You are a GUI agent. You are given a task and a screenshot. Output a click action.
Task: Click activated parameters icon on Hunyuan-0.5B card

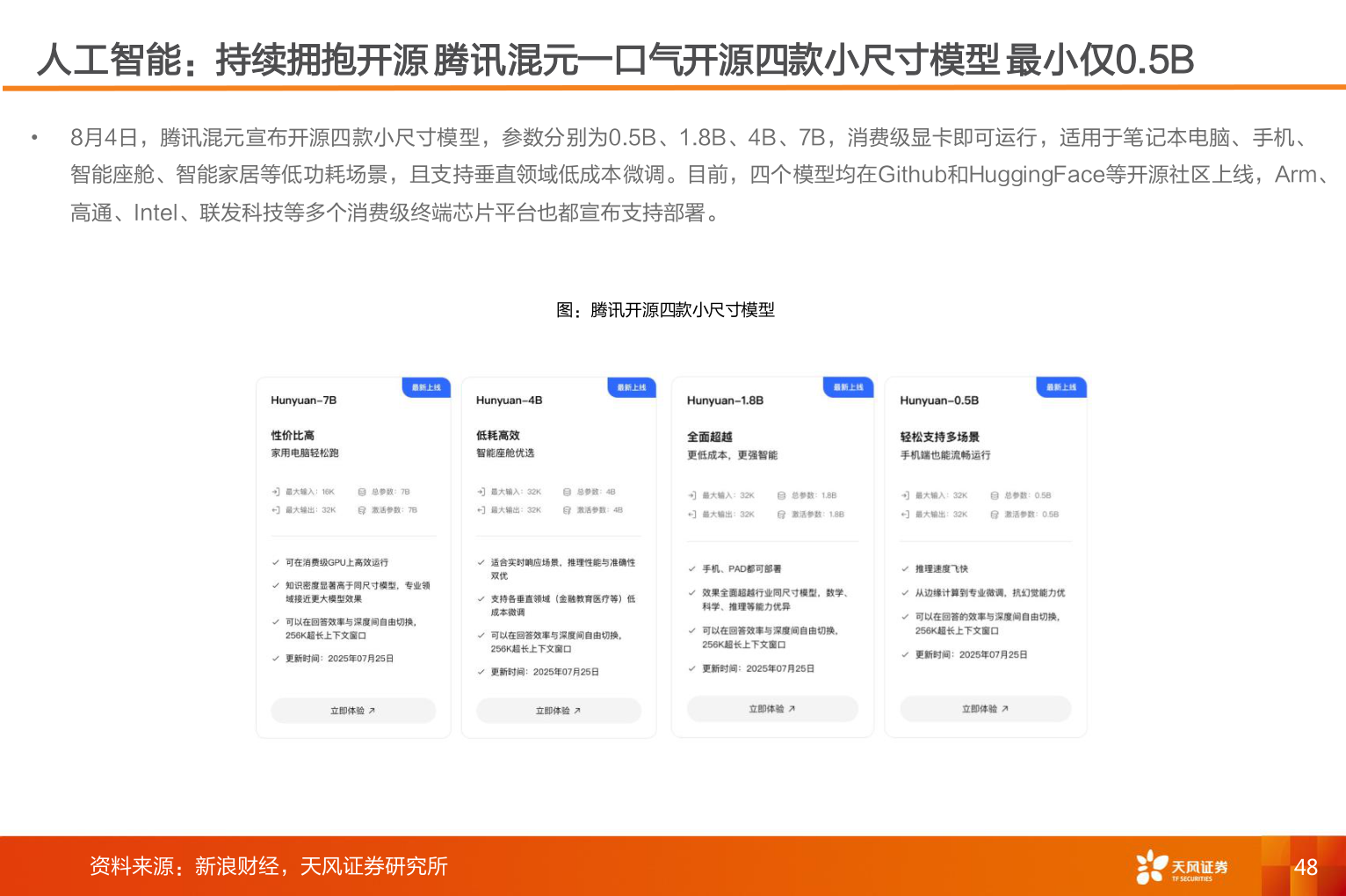point(995,514)
